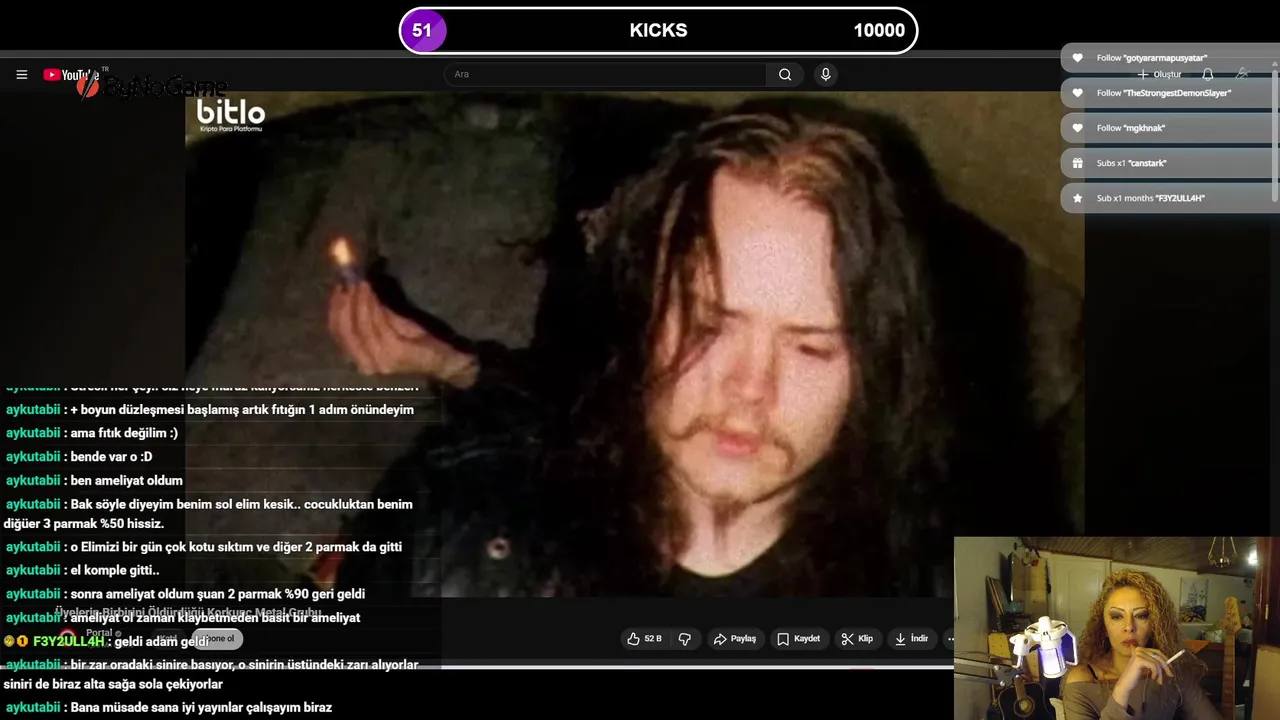This screenshot has width=1280, height=720.
Task: Save the video with Kaydet
Action: [x=799, y=638]
